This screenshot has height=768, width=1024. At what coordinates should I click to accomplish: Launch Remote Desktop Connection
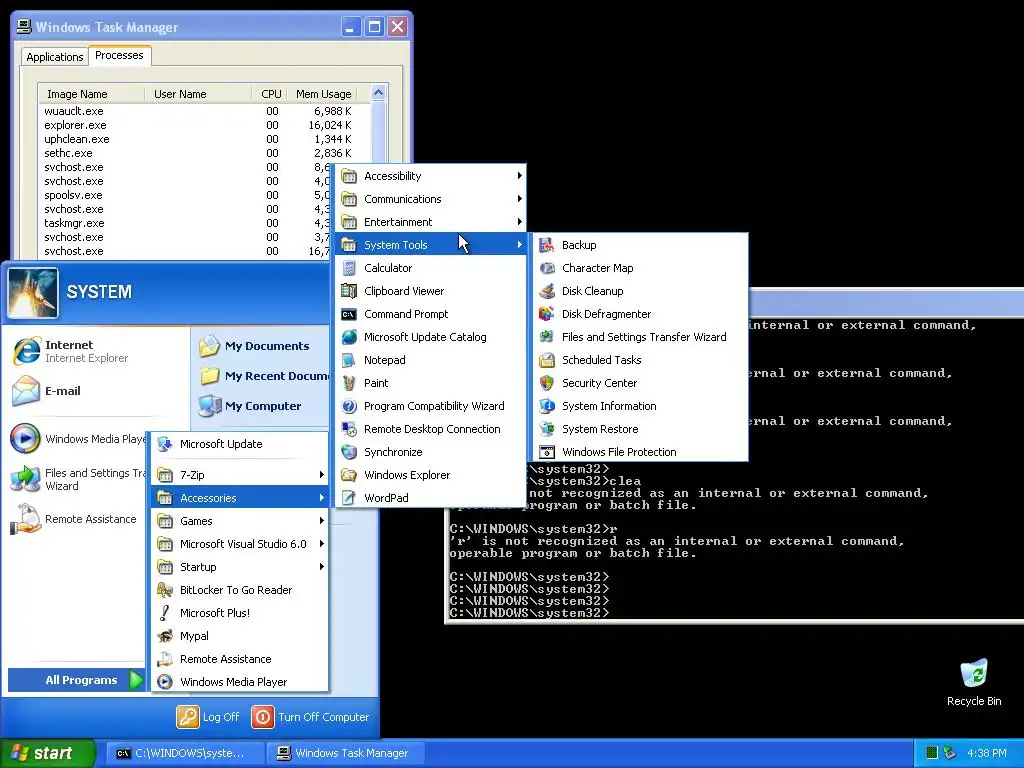pos(431,428)
